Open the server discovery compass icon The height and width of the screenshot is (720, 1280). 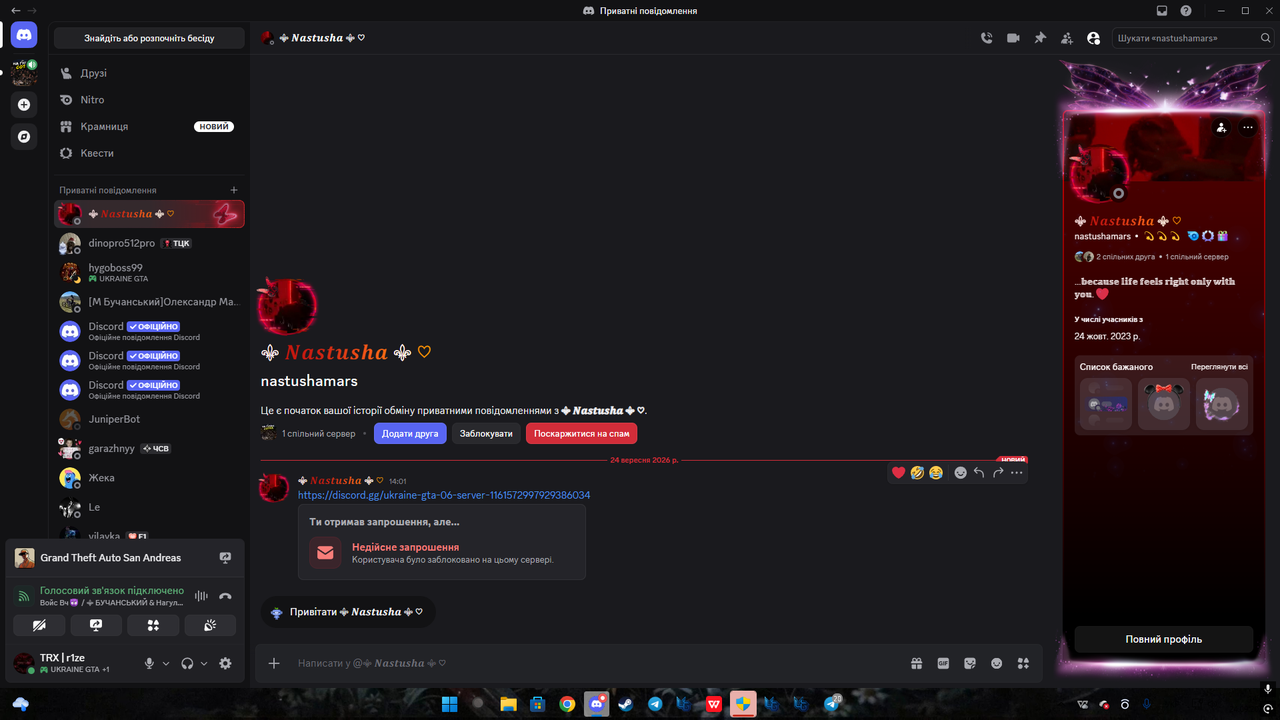coord(24,136)
